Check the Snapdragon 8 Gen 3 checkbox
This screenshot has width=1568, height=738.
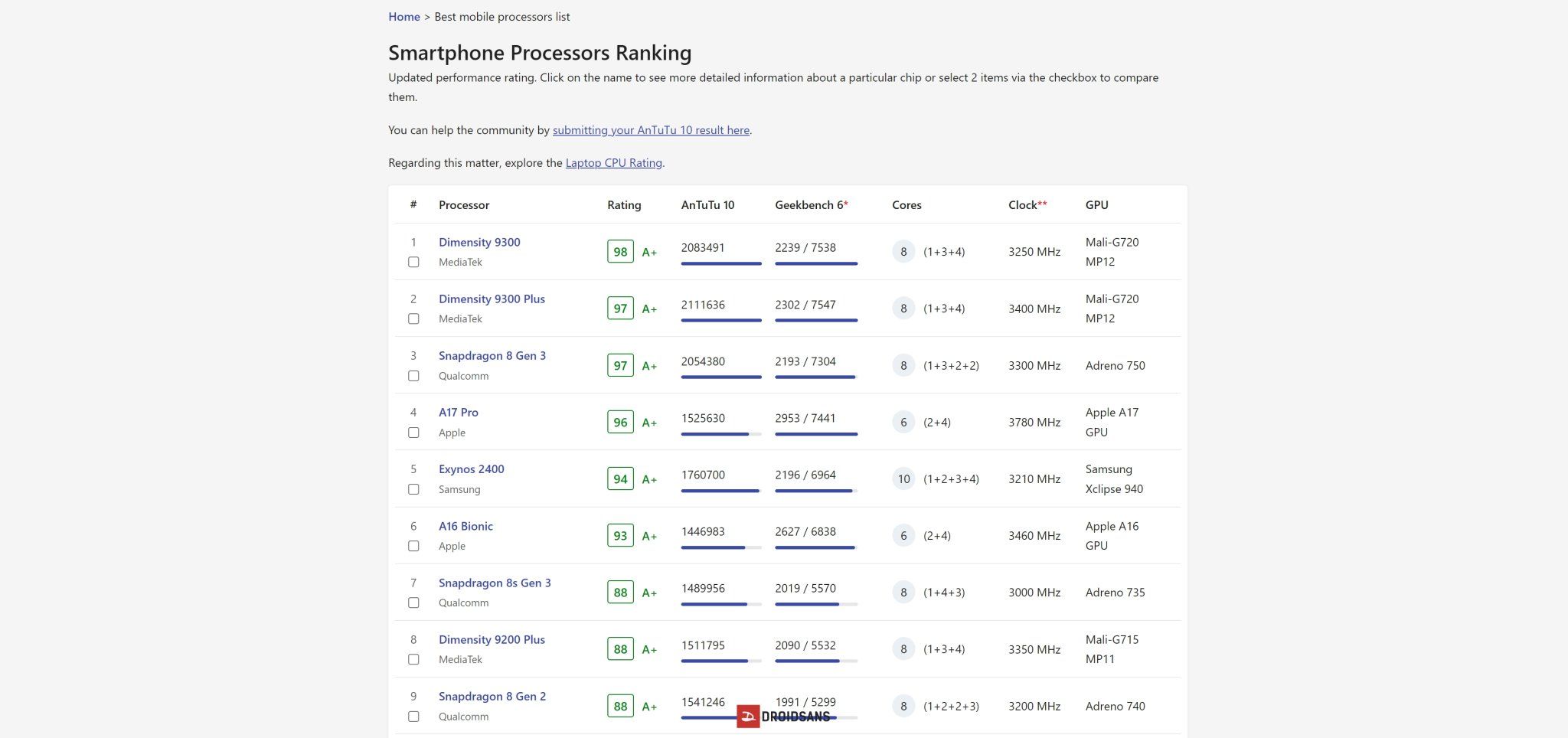pos(413,376)
